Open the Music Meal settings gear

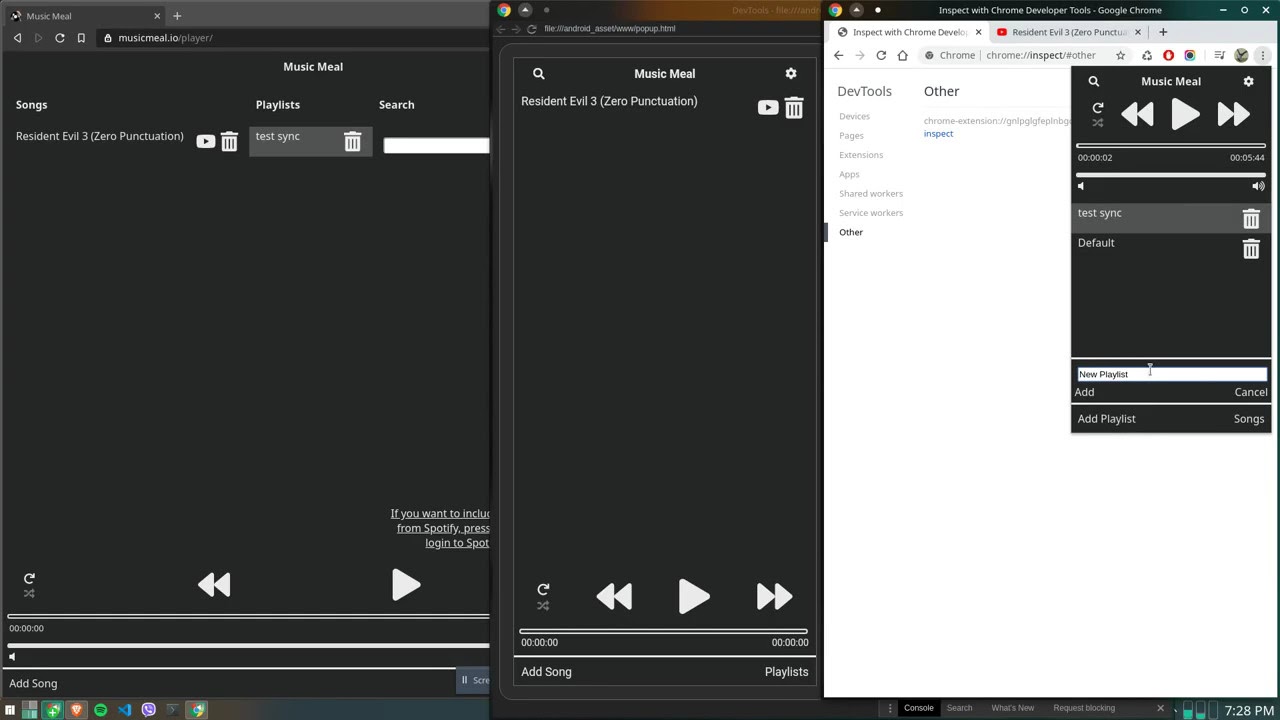pyautogui.click(x=1248, y=81)
